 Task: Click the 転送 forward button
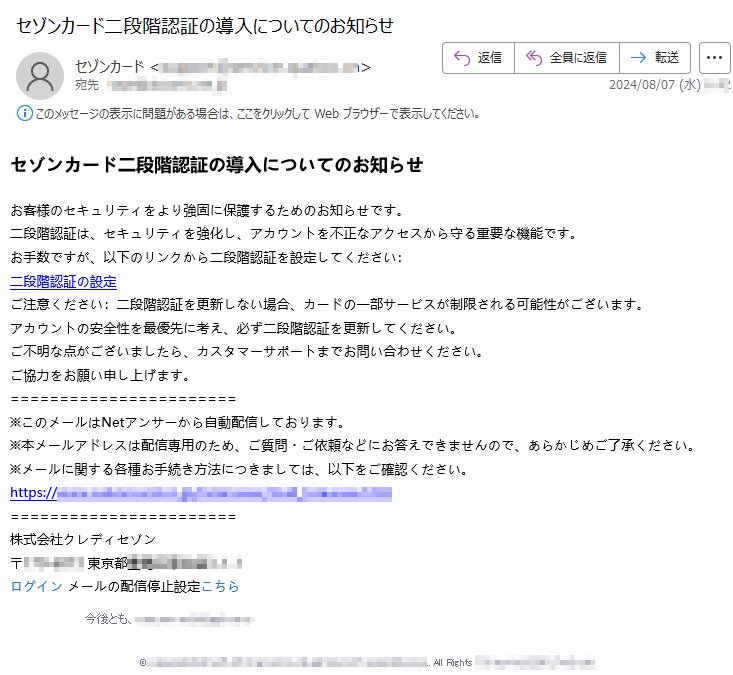[x=655, y=58]
